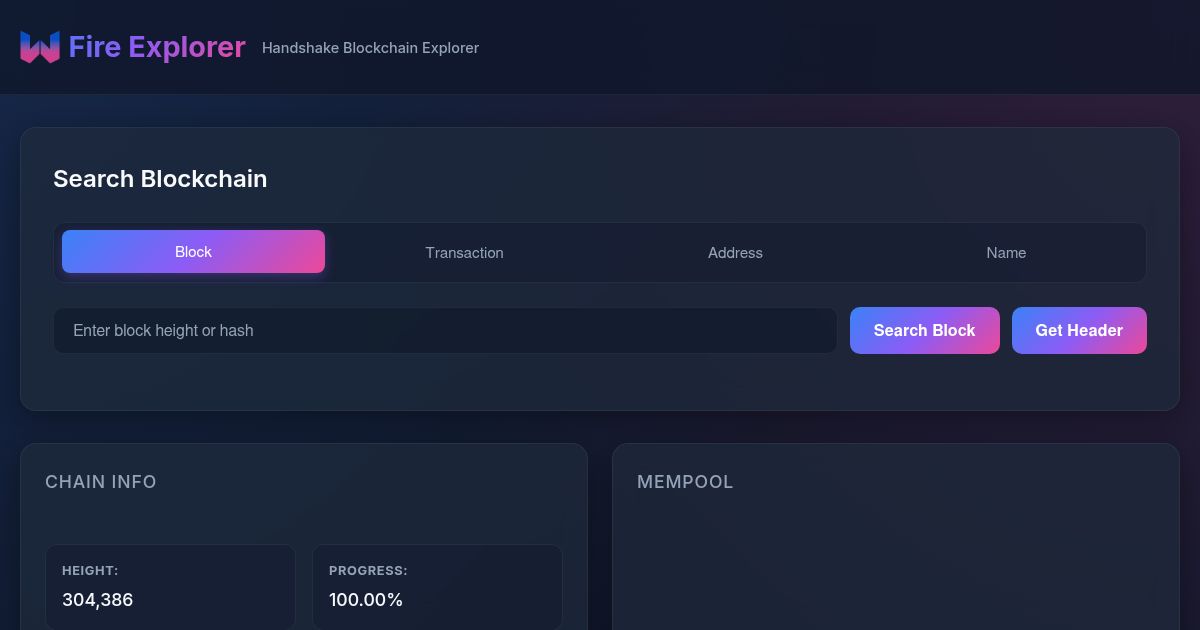Click the Get Header button

(x=1079, y=330)
